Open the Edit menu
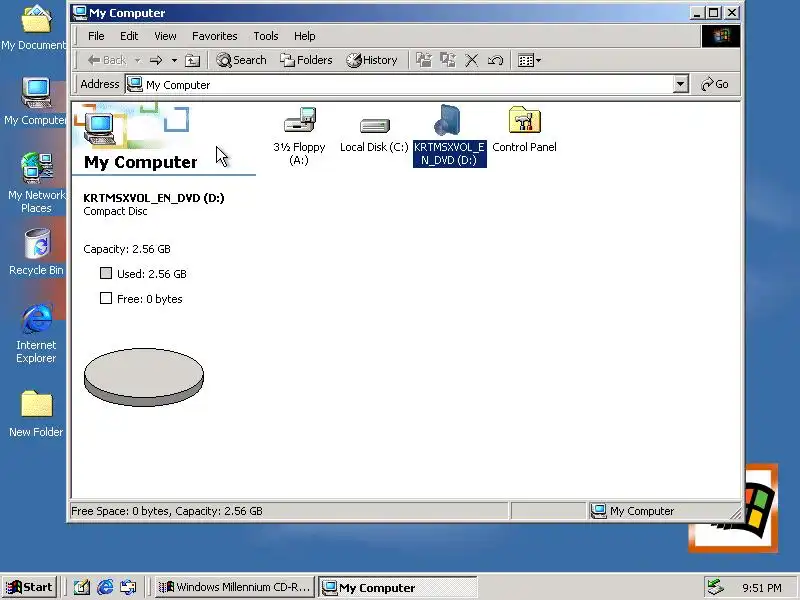Image resolution: width=800 pixels, height=600 pixels. pos(129,36)
